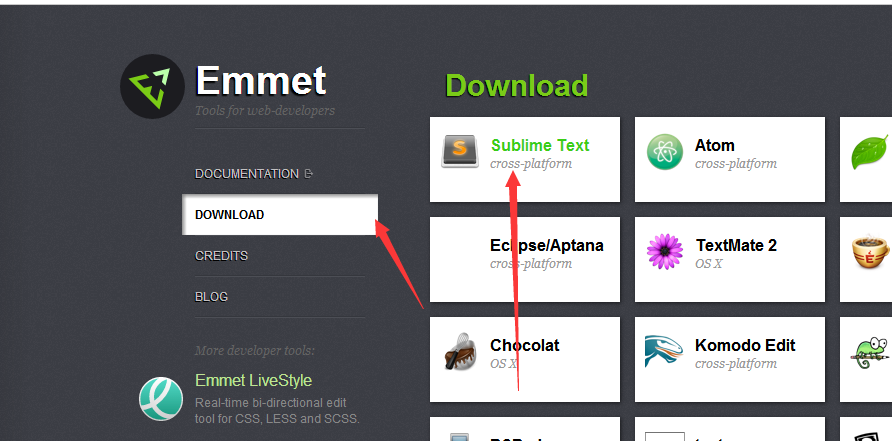The width and height of the screenshot is (892, 441).
Task: Select the Download menu item
Action: [280, 215]
